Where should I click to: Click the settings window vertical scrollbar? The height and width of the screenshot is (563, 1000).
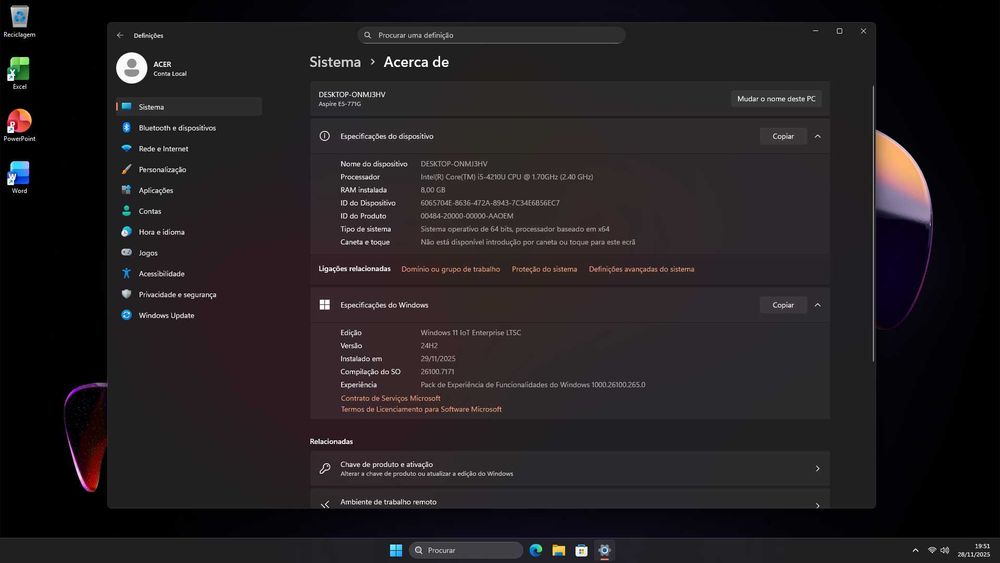click(x=873, y=223)
